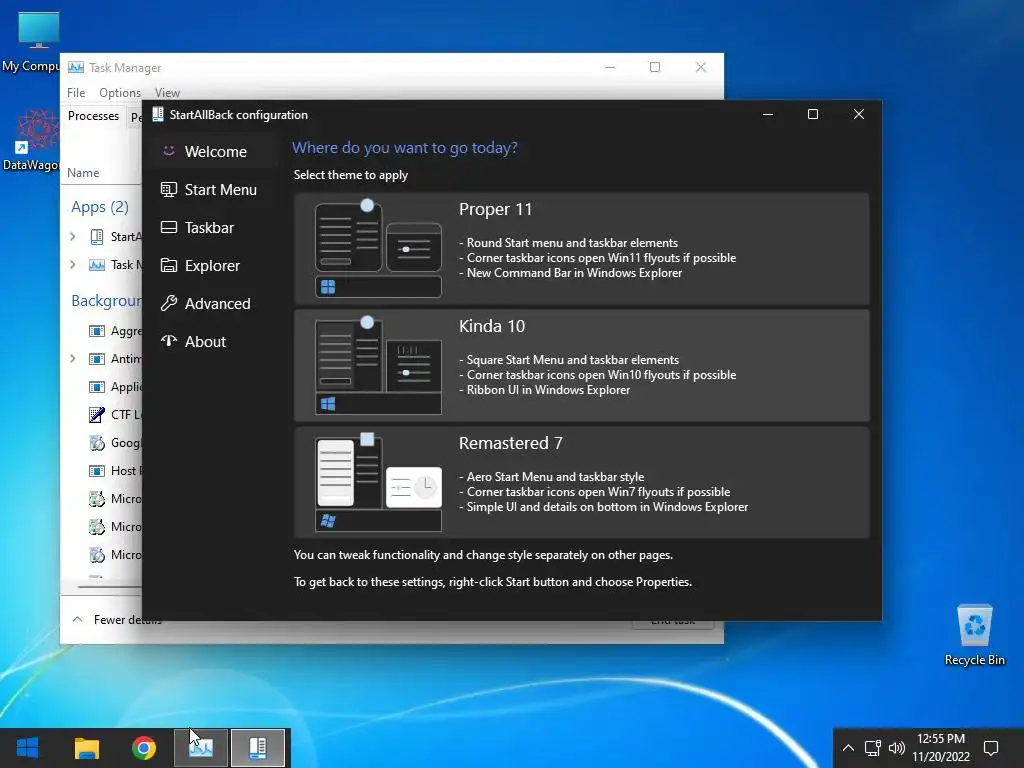
Task: Open the View menu in Task Manager
Action: [x=167, y=93]
